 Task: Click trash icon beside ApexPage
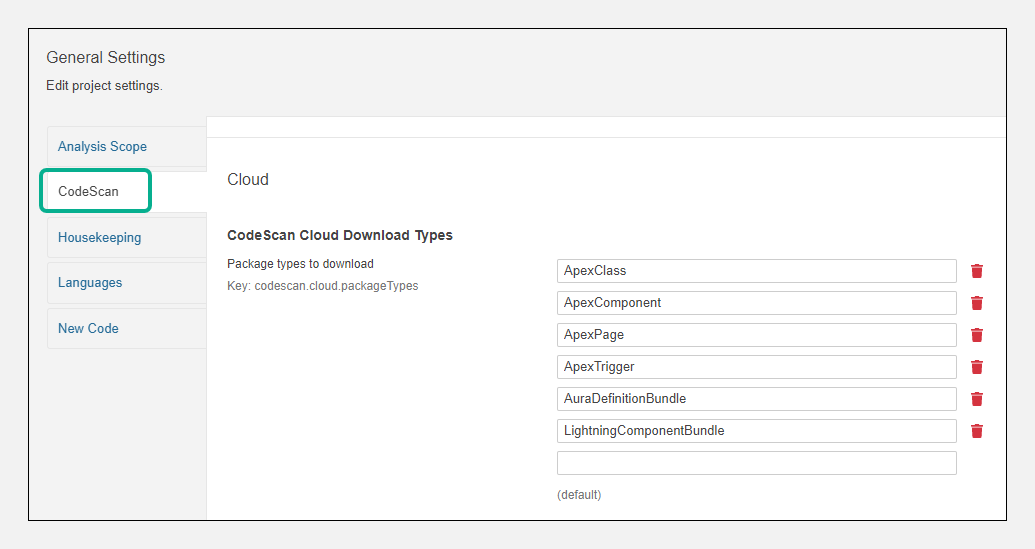click(977, 335)
